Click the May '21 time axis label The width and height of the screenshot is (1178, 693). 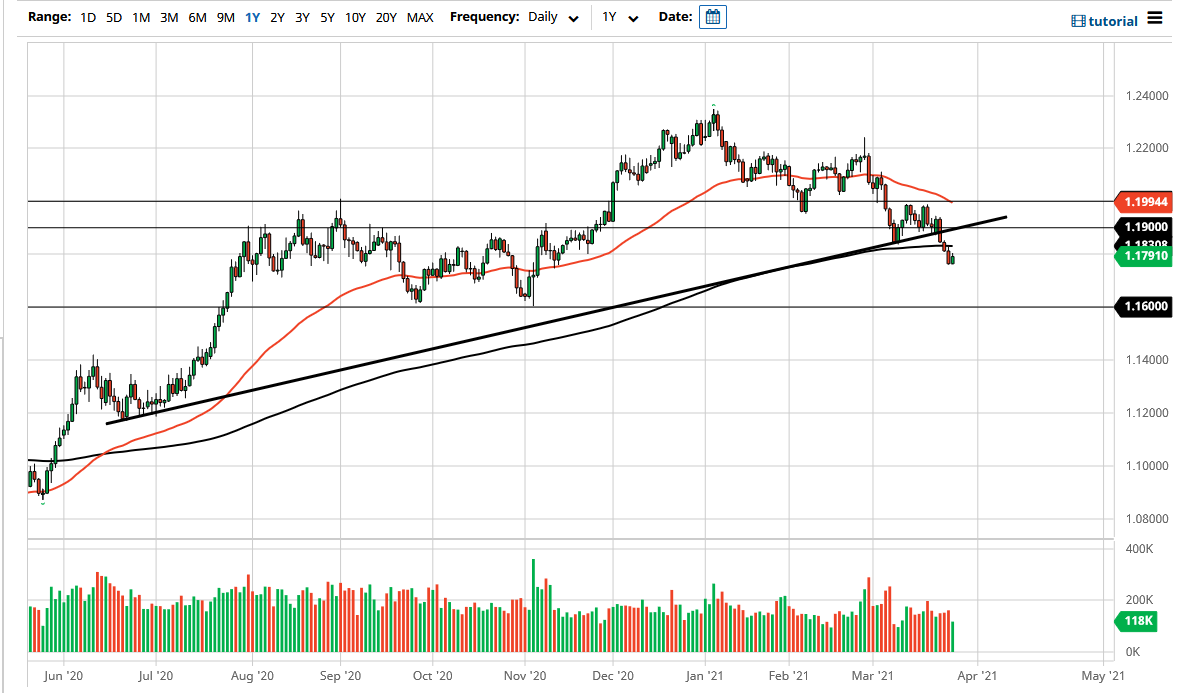click(1104, 676)
